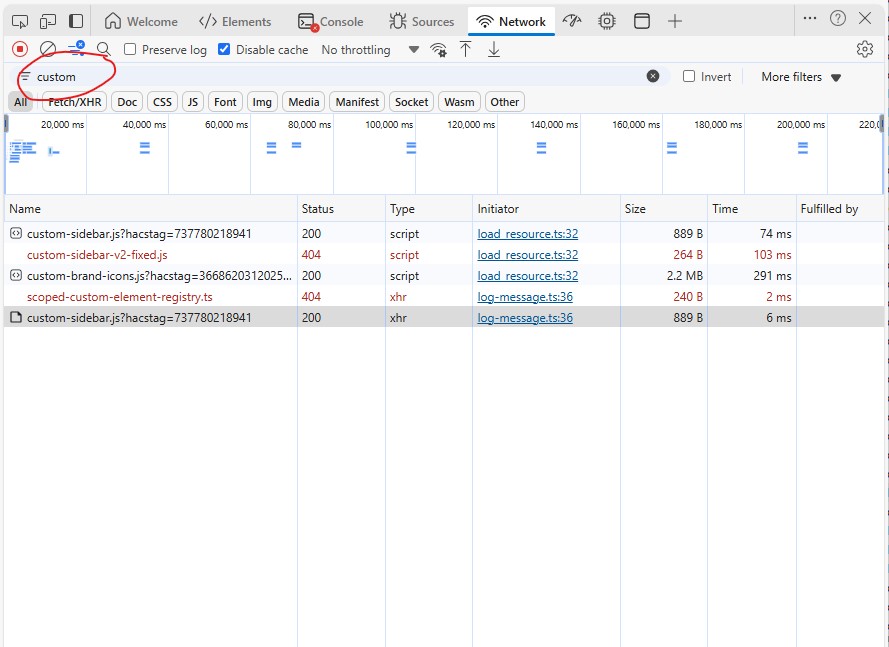Open log-message.ts:36 initiator link for scoped-custom-element-registry.ts

tap(525, 297)
